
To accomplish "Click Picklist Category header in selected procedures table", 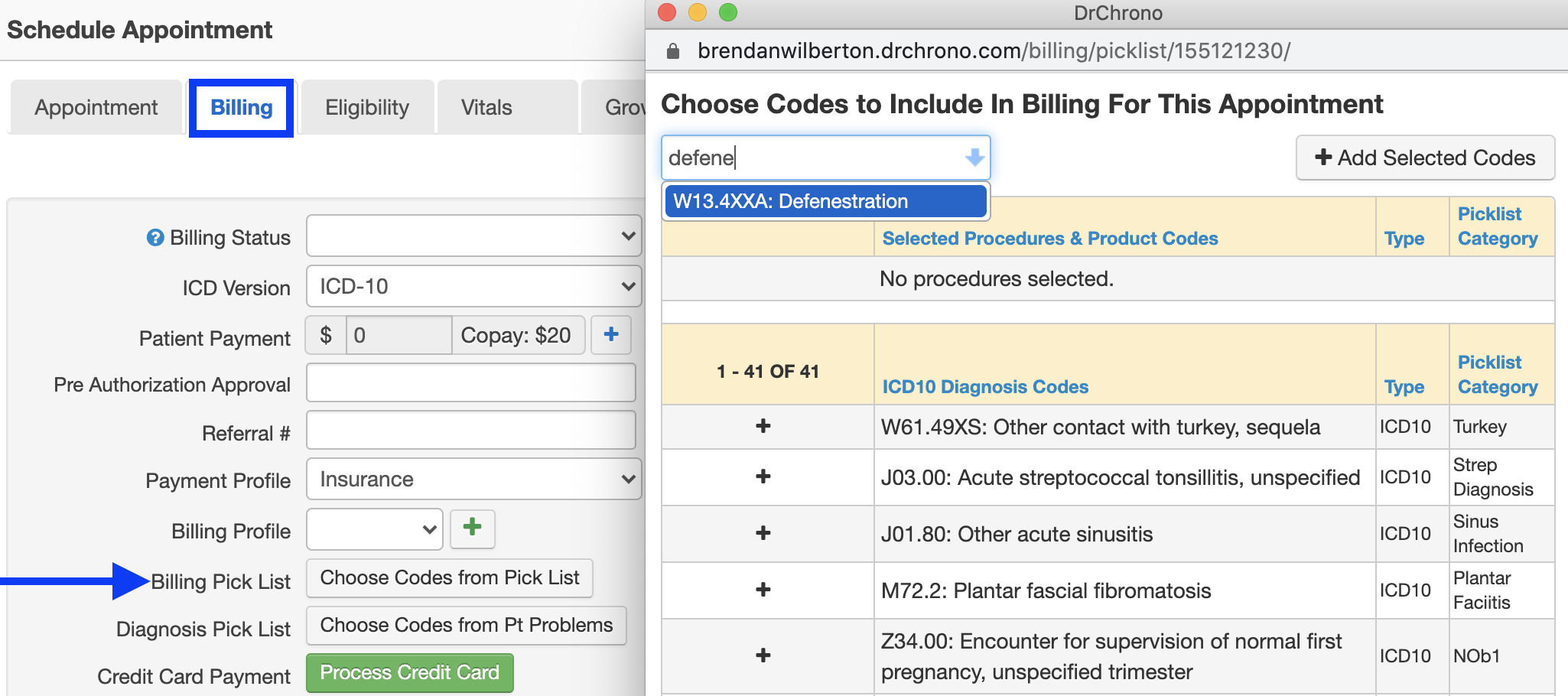I will click(1498, 226).
